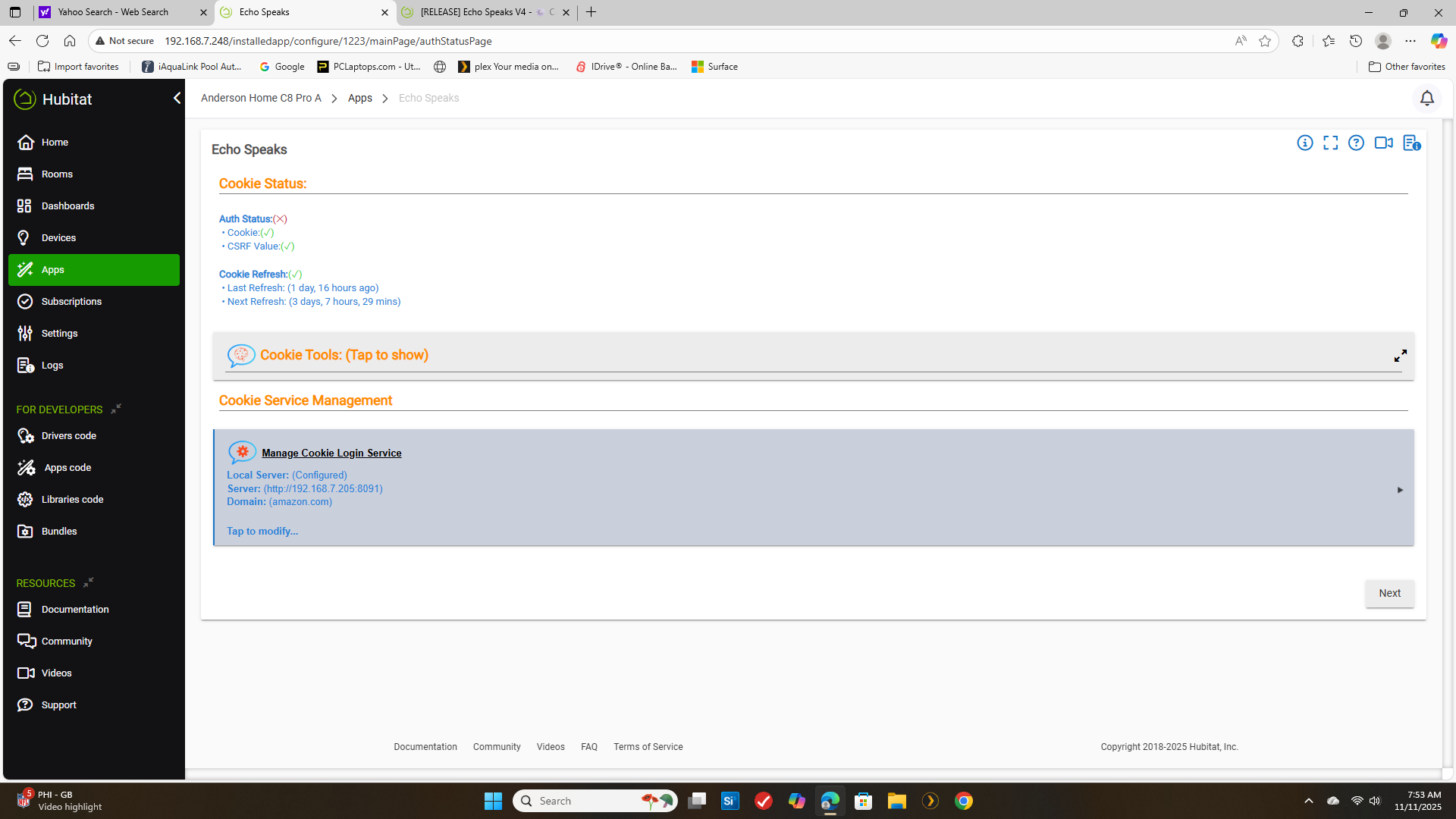1456x819 pixels.
Task: Click the video camera icon in app header
Action: [x=1383, y=143]
